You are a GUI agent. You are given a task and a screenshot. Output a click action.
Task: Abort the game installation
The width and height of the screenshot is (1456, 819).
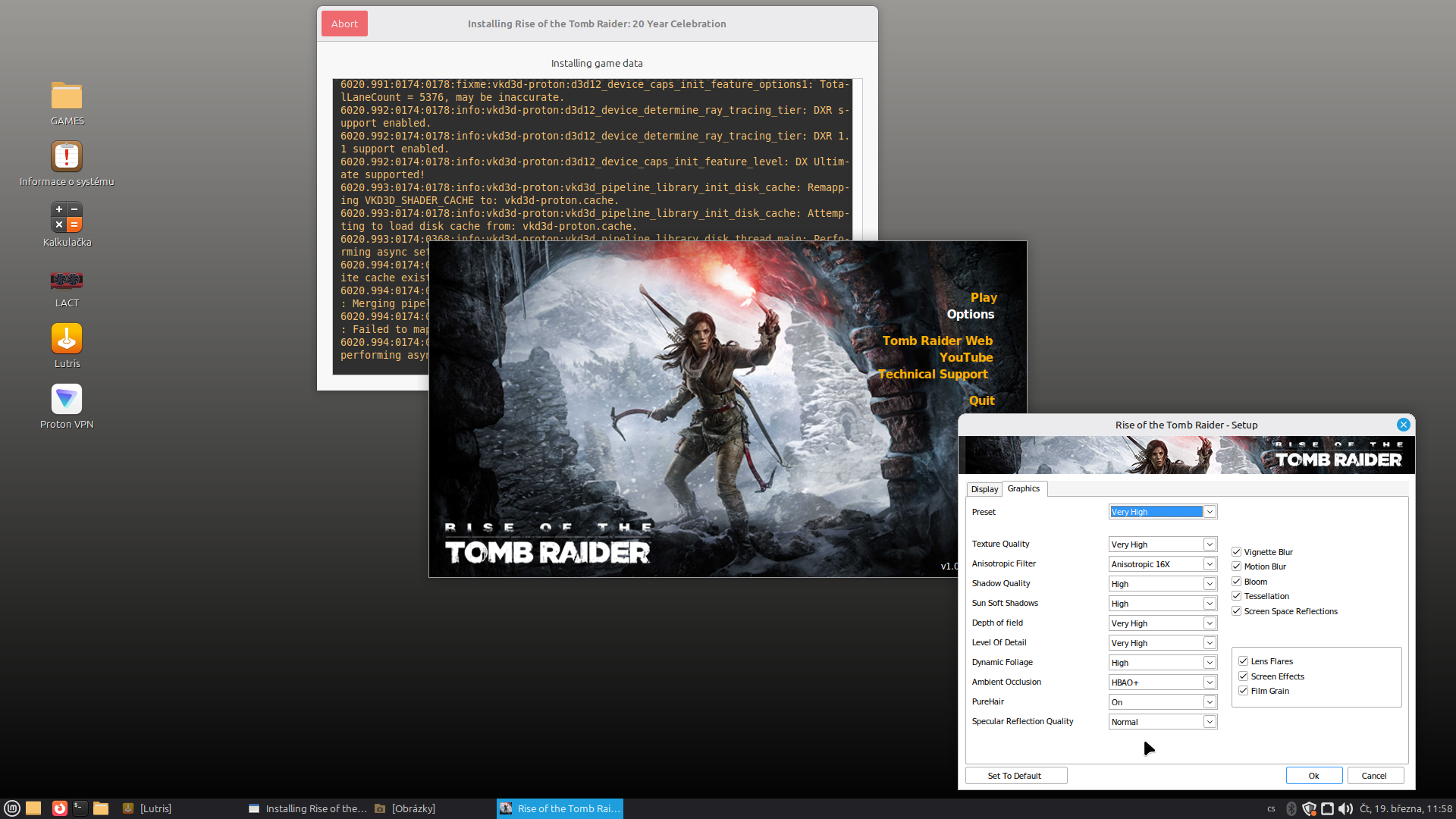point(344,24)
